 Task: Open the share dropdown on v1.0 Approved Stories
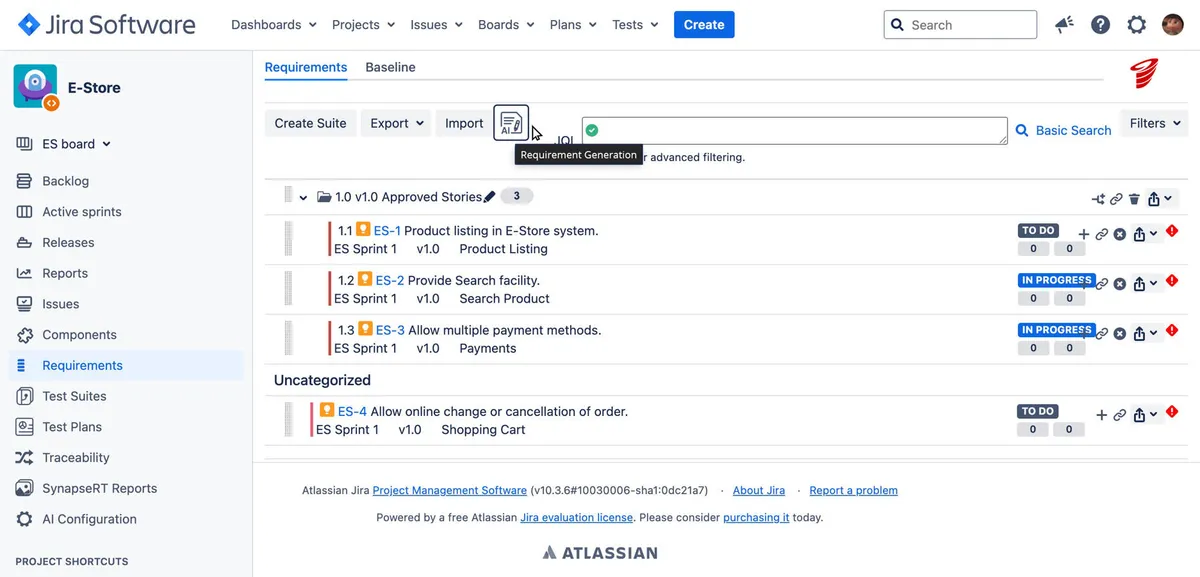tap(1159, 199)
